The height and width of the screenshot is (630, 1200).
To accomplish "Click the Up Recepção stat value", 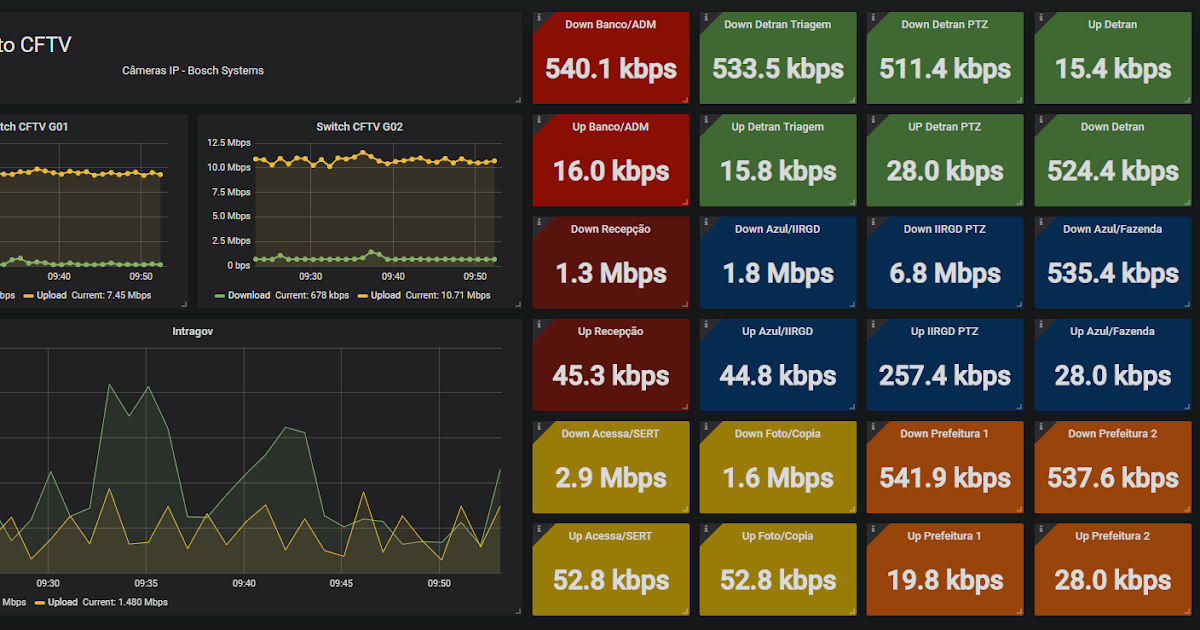I will pyautogui.click(x=610, y=375).
